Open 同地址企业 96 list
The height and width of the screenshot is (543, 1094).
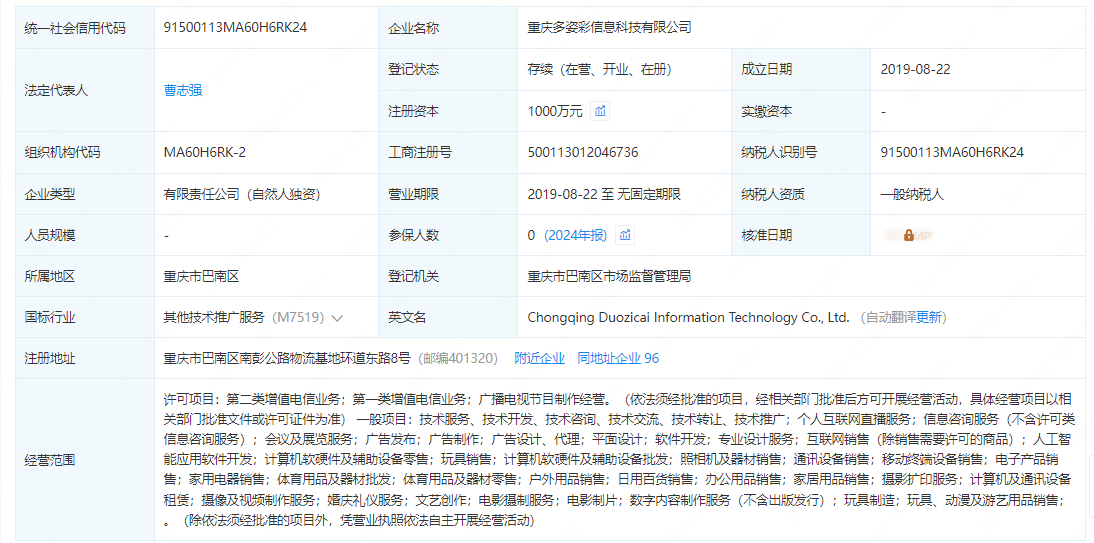(x=618, y=358)
